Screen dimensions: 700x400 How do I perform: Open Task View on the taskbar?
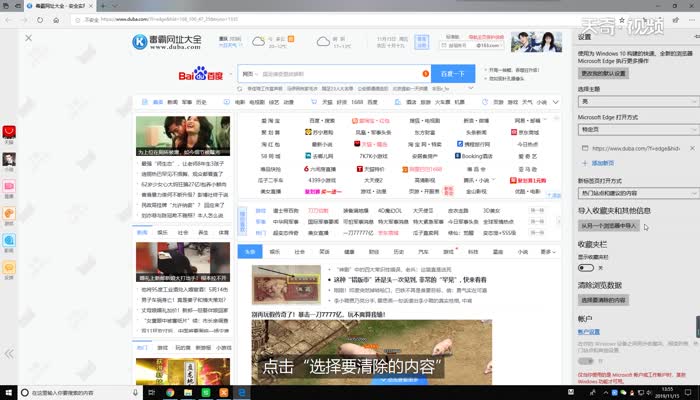point(152,393)
